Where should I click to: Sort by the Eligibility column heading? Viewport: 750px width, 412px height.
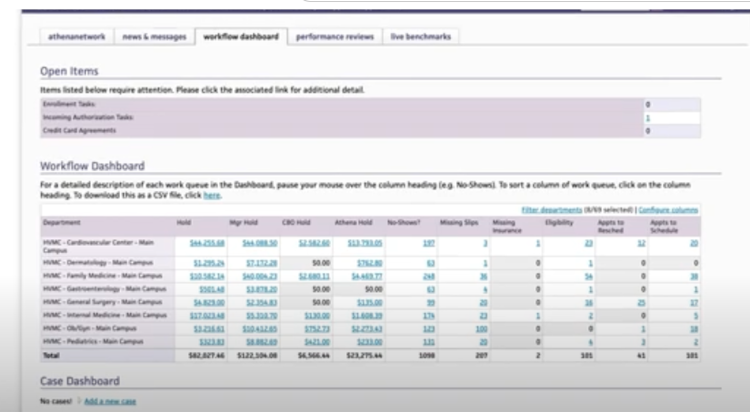point(559,223)
